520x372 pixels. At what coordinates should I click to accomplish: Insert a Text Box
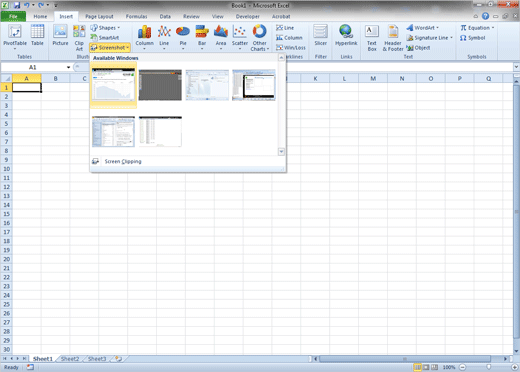(x=372, y=37)
